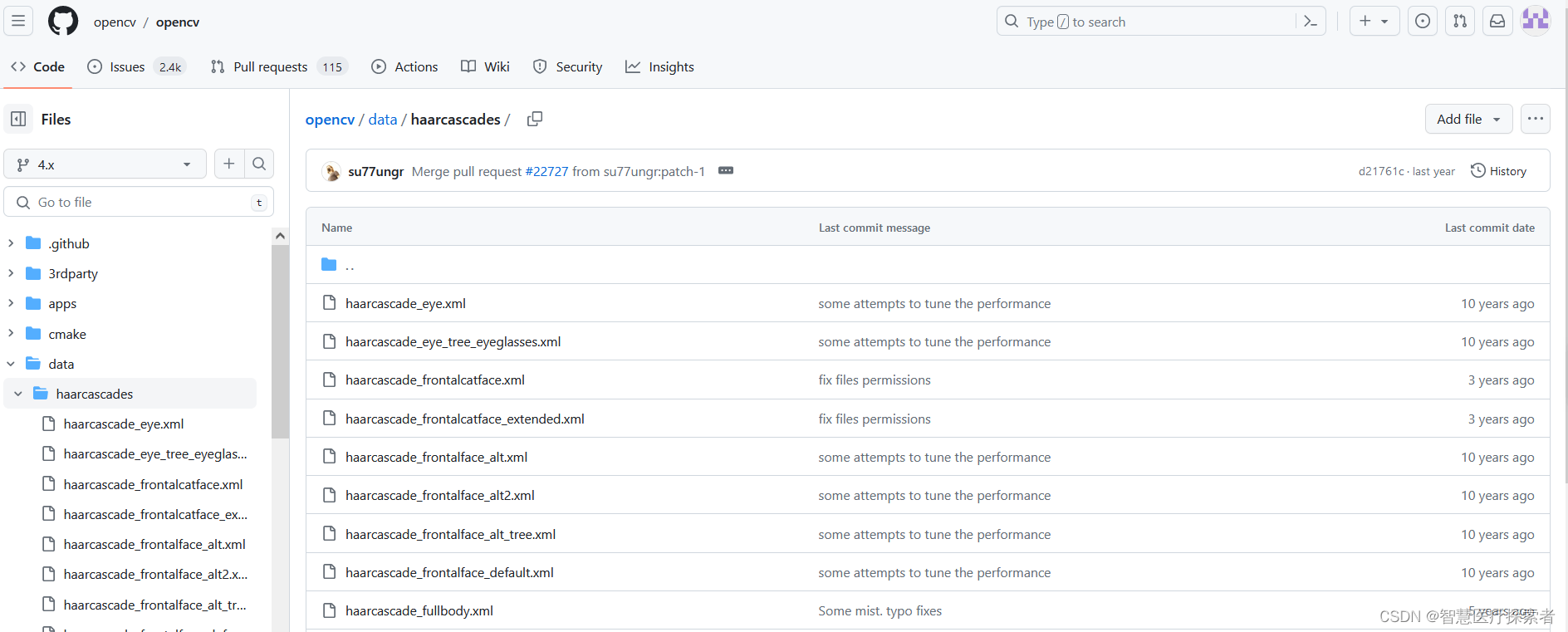Open pull requests shortcut icon in header
1568x632 pixels.
(x=1460, y=21)
